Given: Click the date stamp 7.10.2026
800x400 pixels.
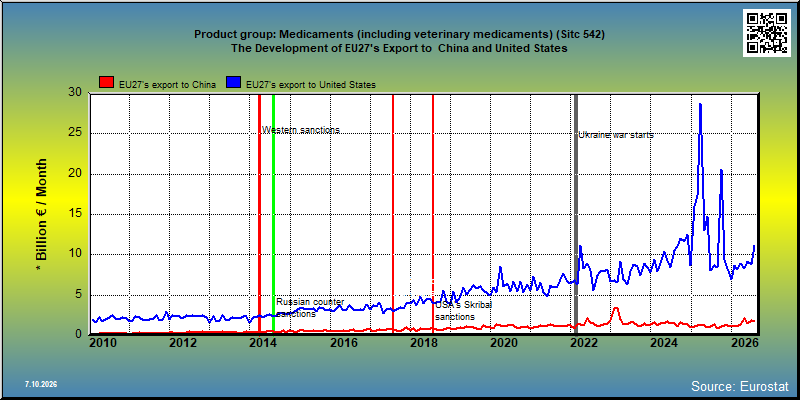Looking at the screenshot, I should pyautogui.click(x=40, y=384).
